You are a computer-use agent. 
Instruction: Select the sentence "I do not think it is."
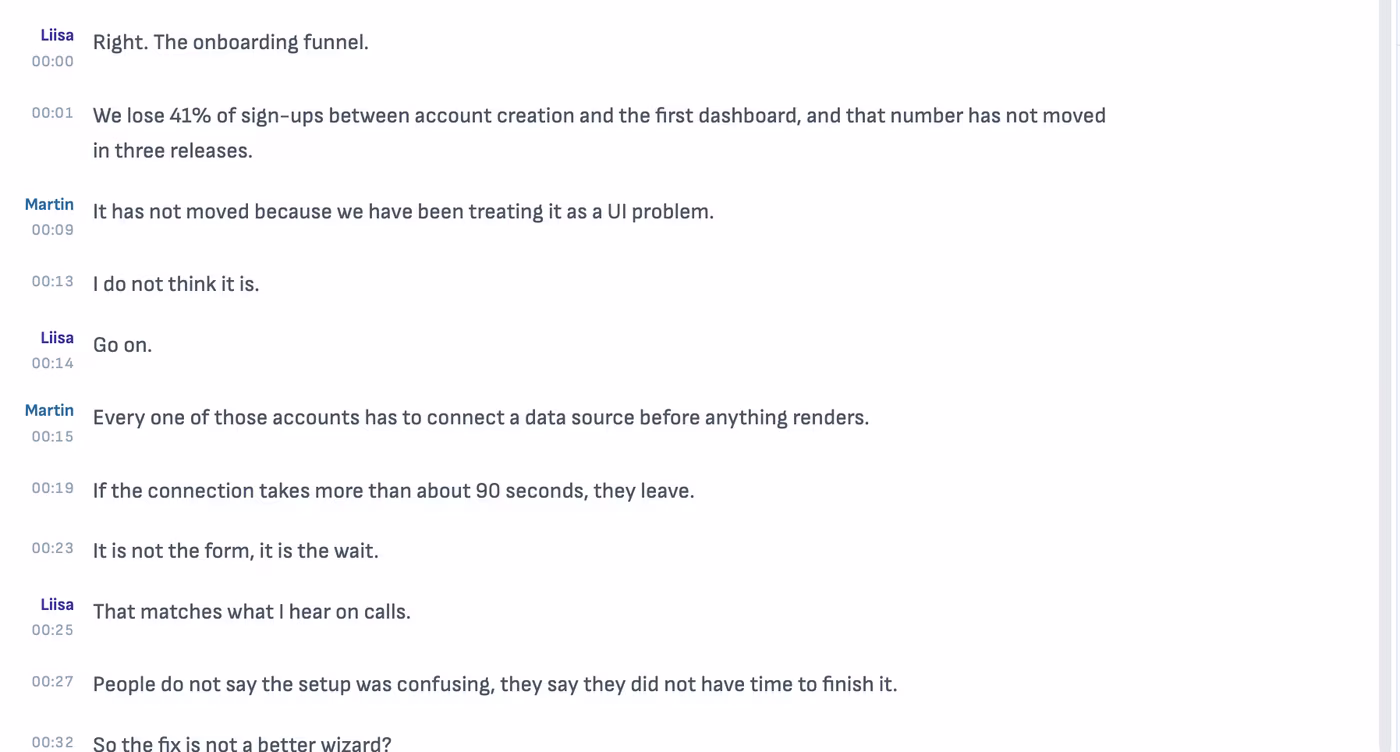176,284
